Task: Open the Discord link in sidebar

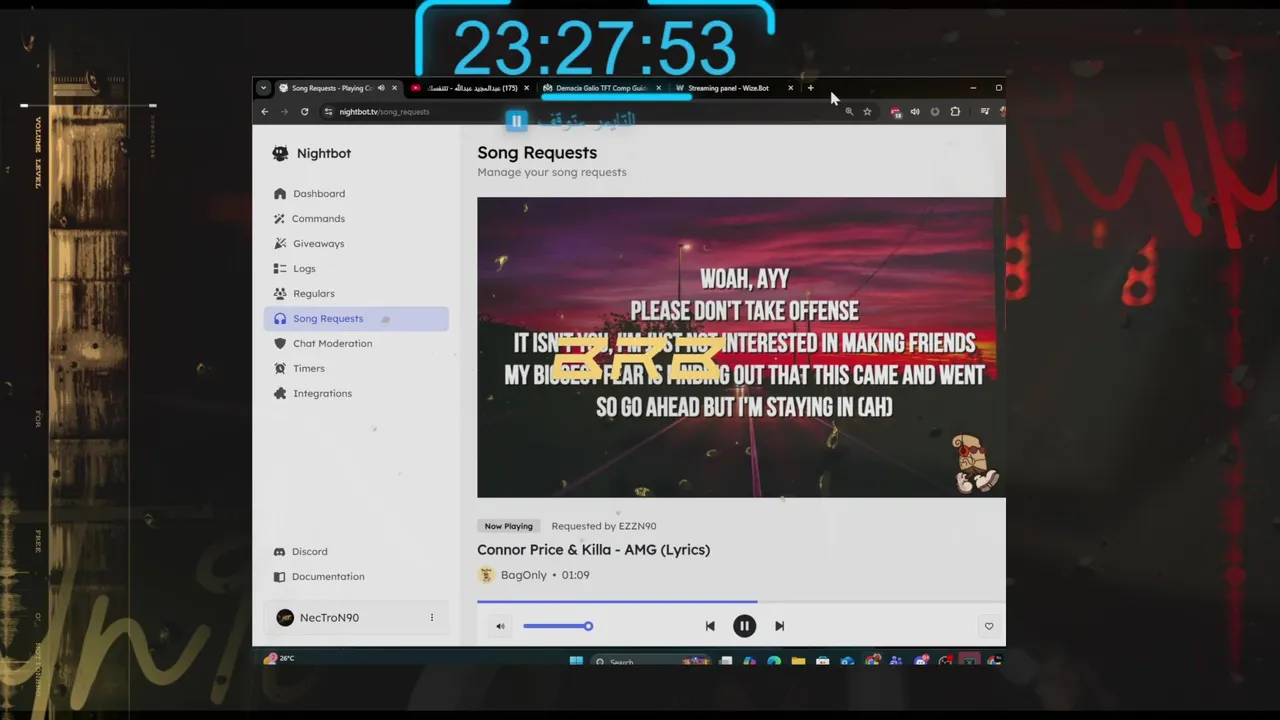Action: click(356, 551)
